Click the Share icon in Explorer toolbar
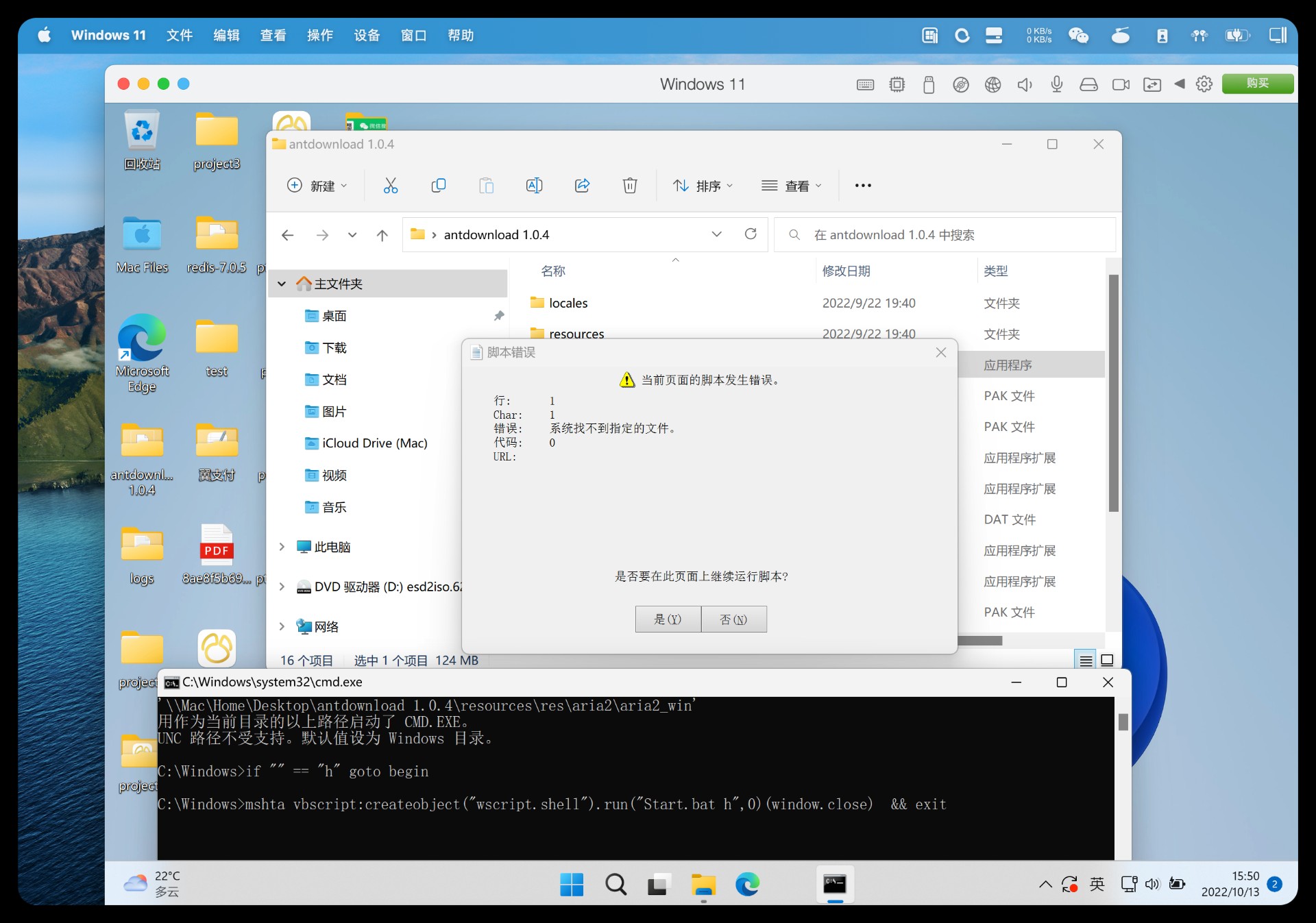 tap(582, 186)
